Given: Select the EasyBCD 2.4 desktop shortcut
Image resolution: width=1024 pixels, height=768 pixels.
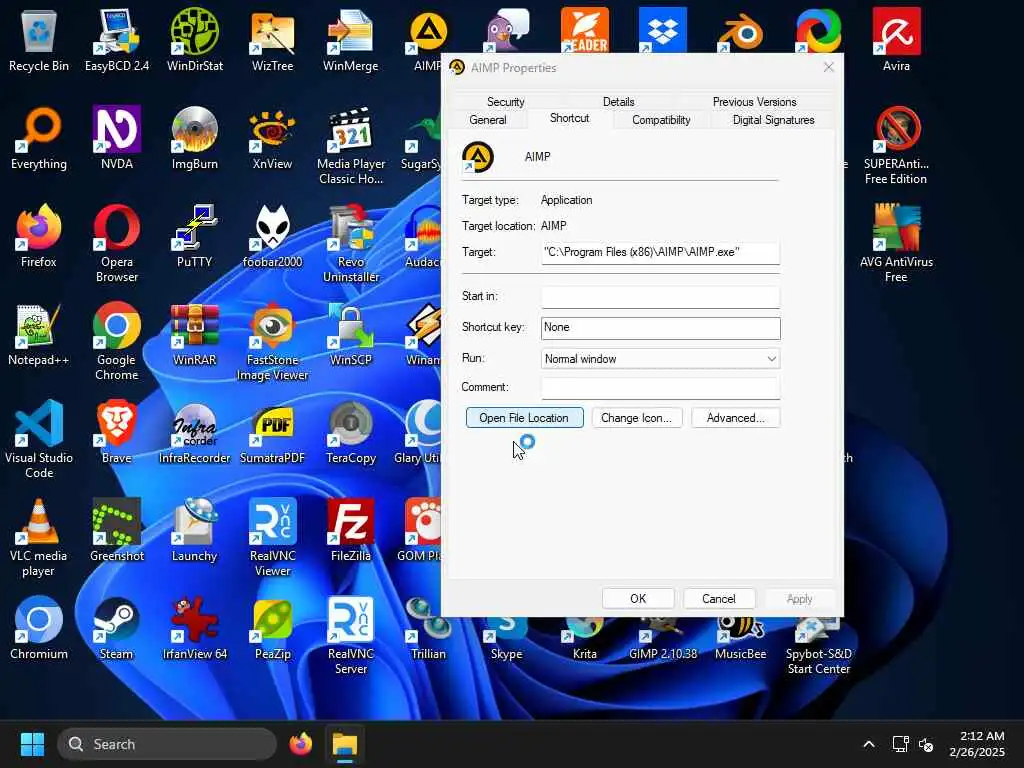Looking at the screenshot, I should click(x=117, y=40).
